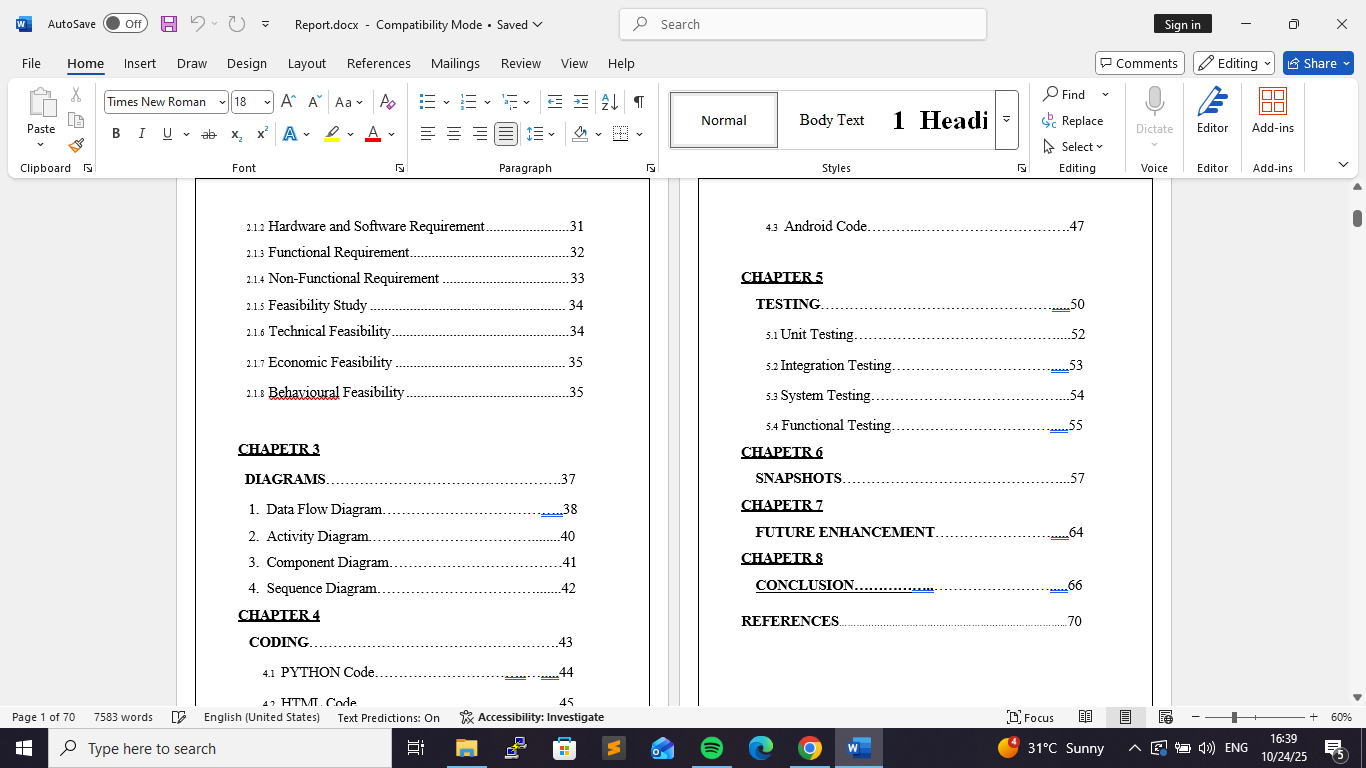
Task: Open the References ribbon tab
Action: (378, 63)
